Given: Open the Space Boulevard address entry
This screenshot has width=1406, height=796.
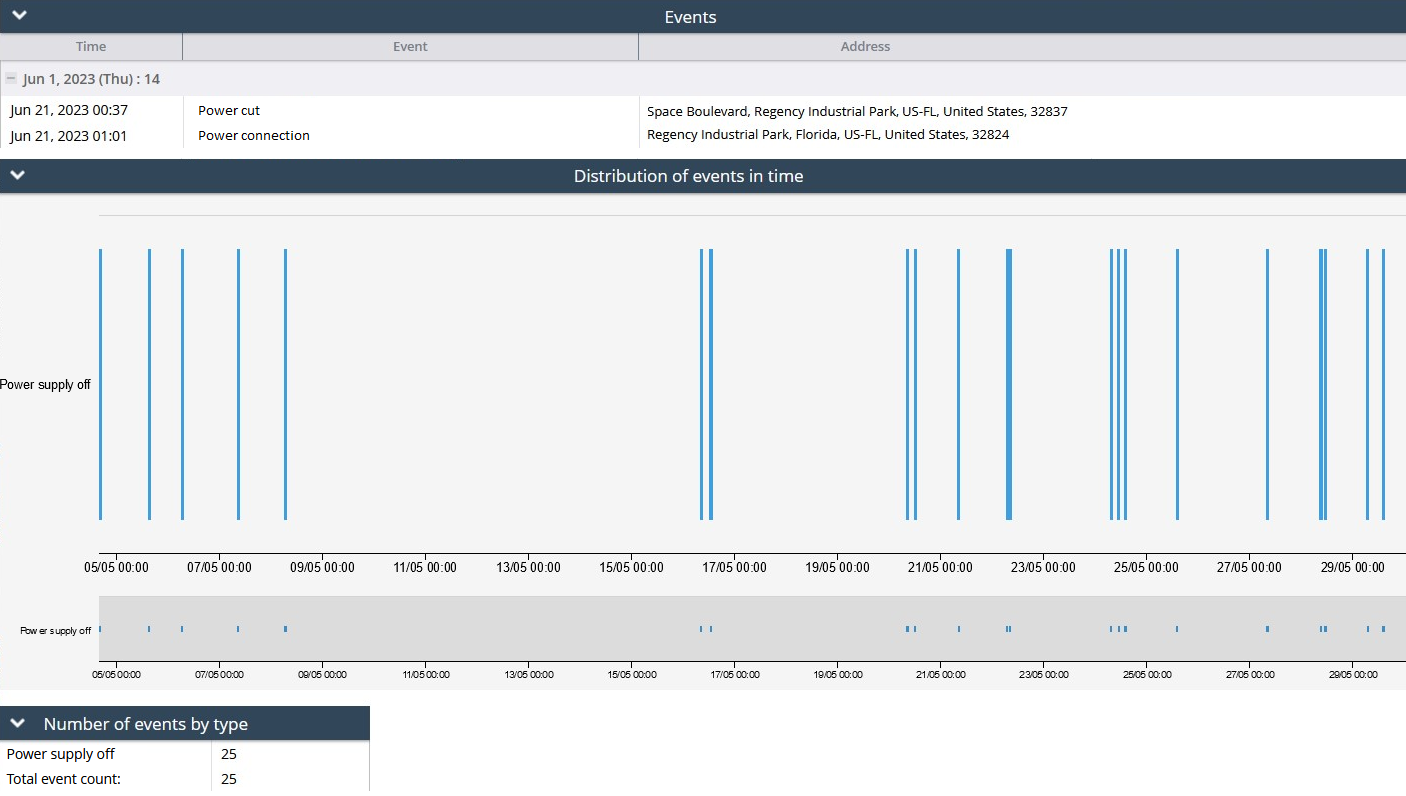Looking at the screenshot, I should [x=857, y=111].
